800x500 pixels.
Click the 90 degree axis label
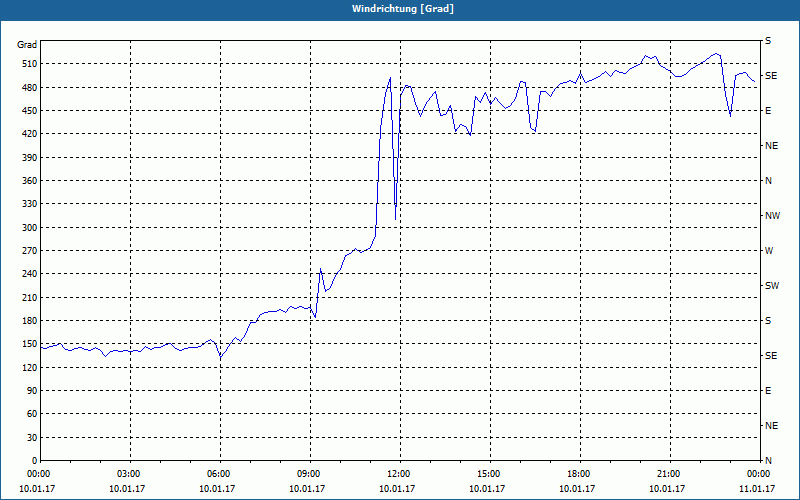pyautogui.click(x=32, y=391)
